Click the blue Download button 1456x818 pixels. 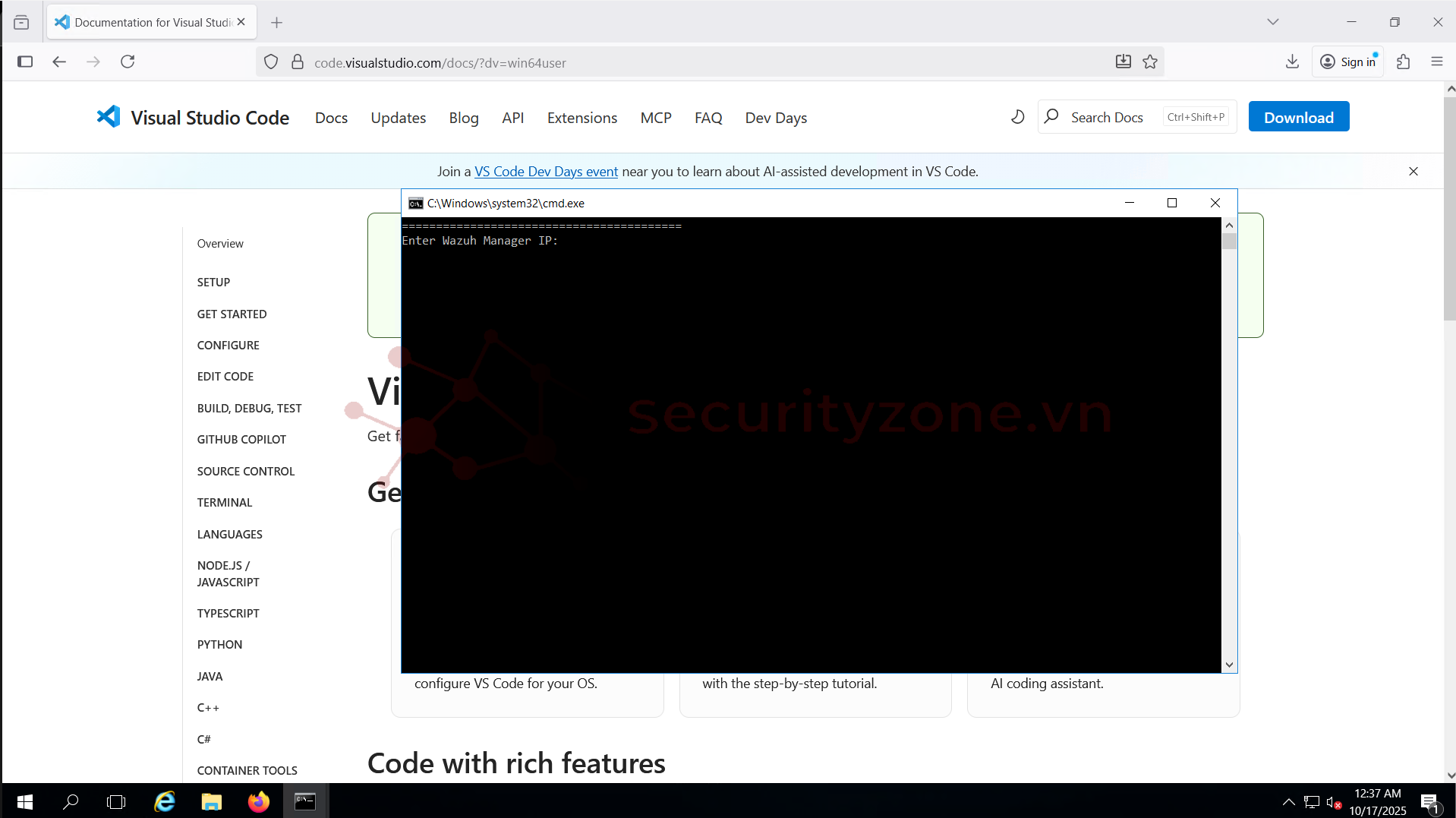pyautogui.click(x=1298, y=117)
